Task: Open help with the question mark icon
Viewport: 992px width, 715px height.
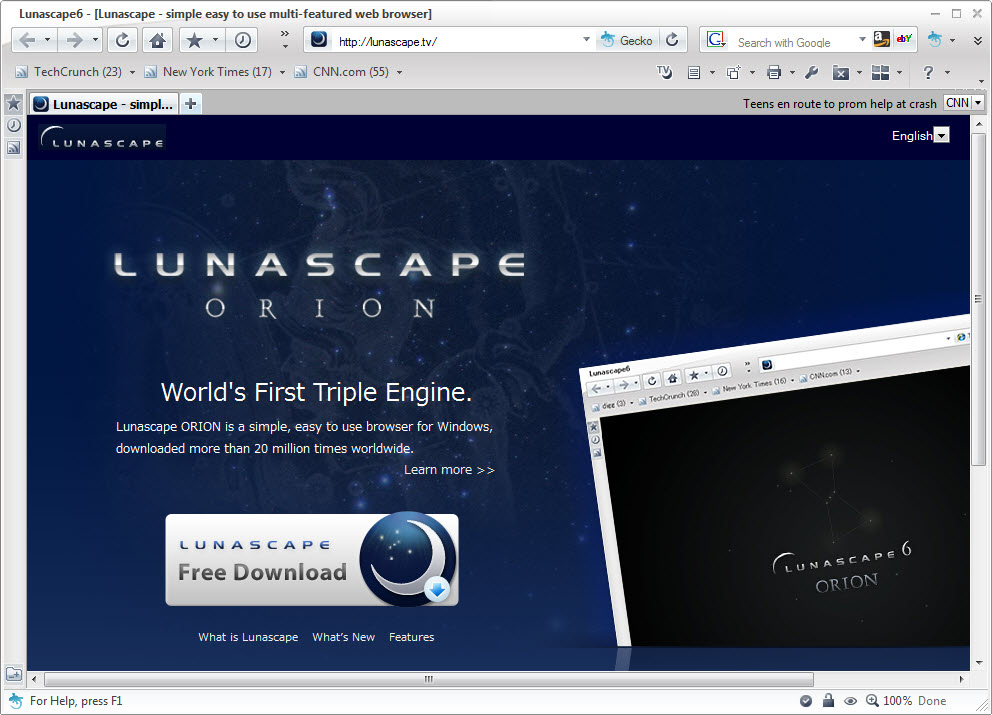Action: 927,73
